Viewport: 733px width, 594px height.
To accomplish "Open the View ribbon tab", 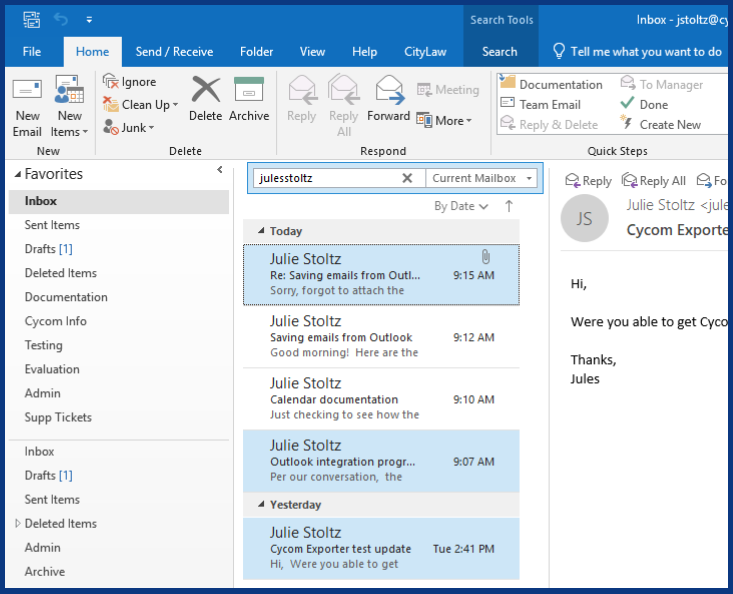I will pyautogui.click(x=312, y=51).
